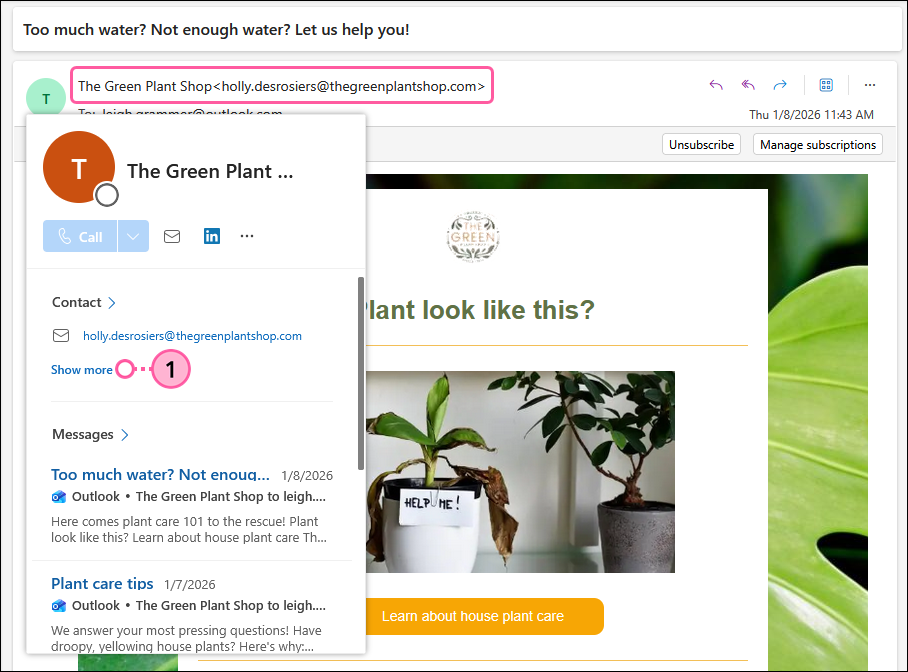Click the contact's presence status circle
The image size is (908, 672).
105,195
